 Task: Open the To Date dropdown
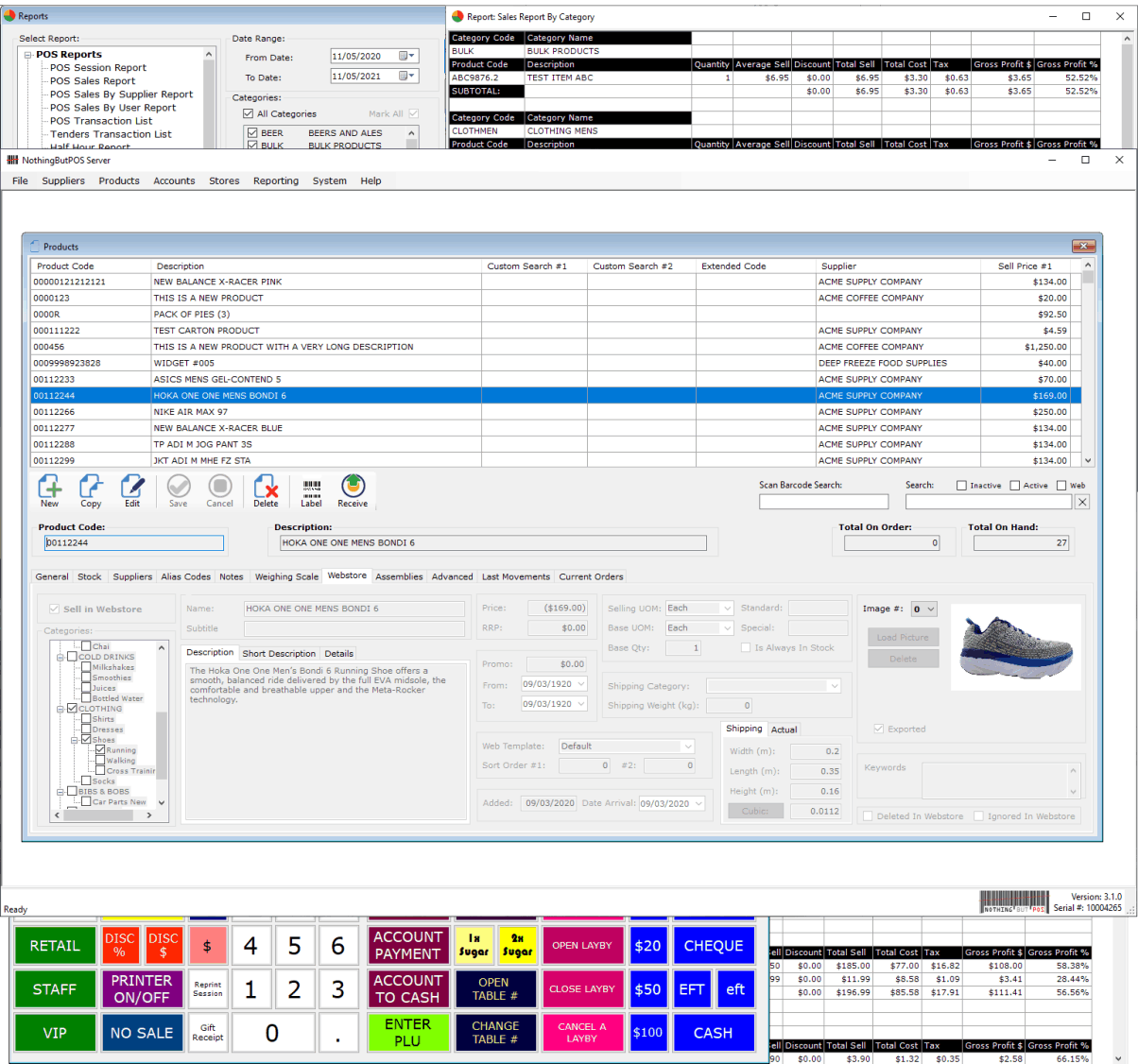coord(407,76)
